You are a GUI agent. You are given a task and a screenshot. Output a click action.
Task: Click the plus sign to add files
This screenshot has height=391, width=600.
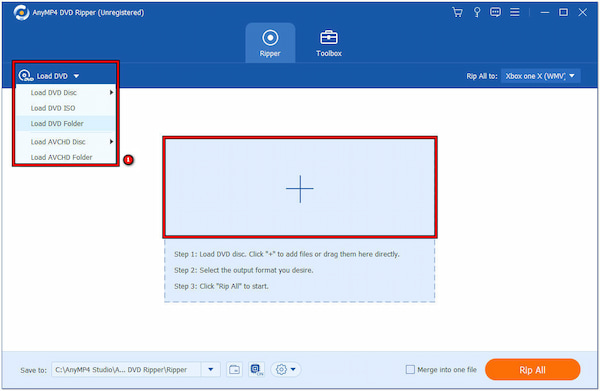[x=300, y=189]
